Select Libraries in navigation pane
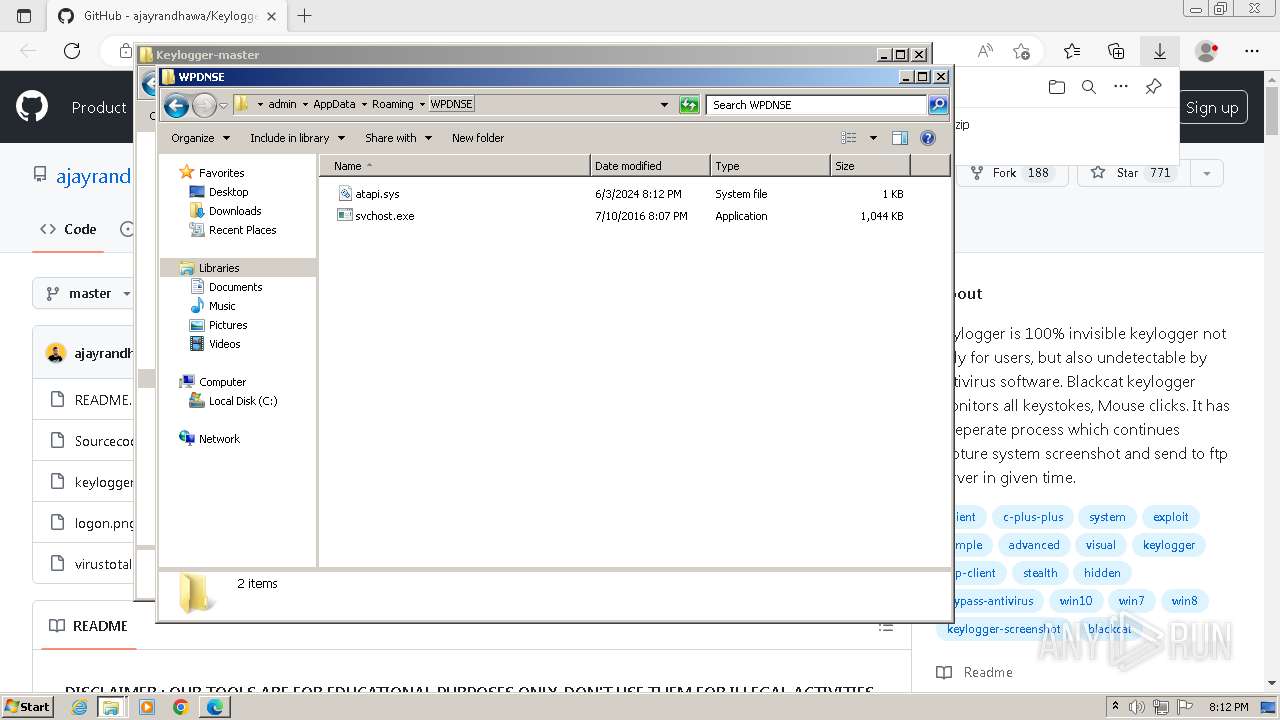Screen dimensions: 1280x720 point(219,268)
